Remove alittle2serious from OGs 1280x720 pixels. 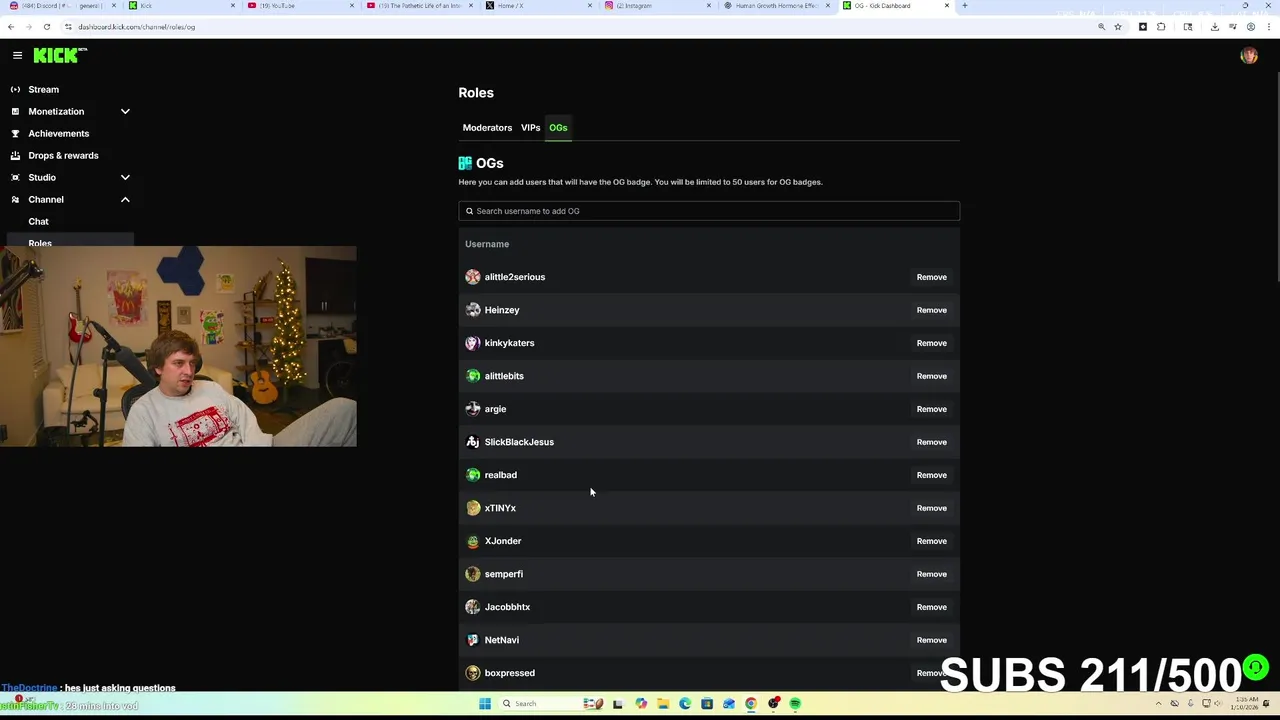931,277
